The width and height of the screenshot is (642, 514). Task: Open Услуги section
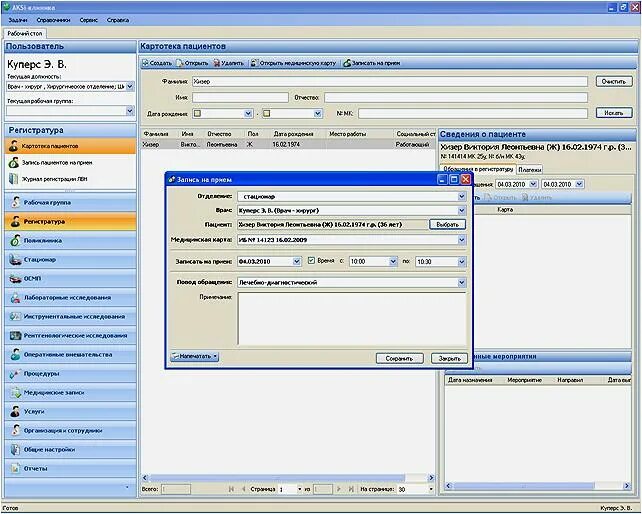click(x=70, y=411)
